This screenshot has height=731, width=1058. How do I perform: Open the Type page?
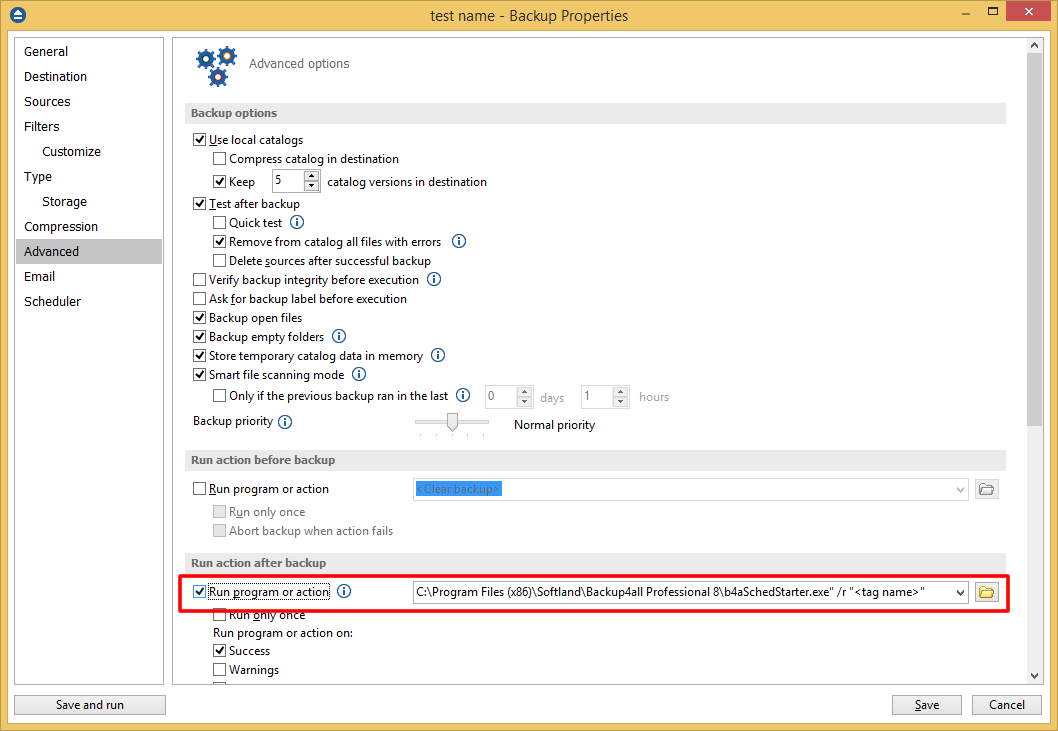point(38,176)
